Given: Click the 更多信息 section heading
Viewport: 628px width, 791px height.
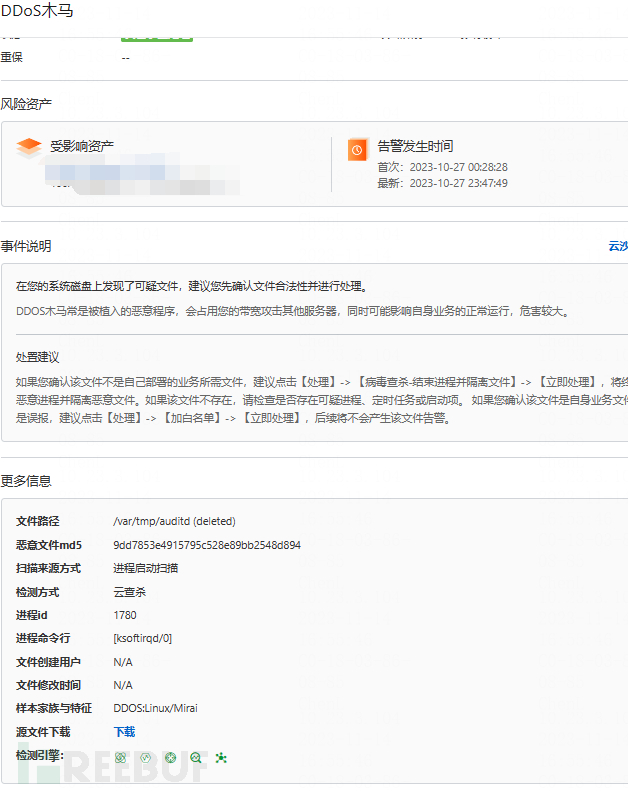Looking at the screenshot, I should pyautogui.click(x=26, y=481).
